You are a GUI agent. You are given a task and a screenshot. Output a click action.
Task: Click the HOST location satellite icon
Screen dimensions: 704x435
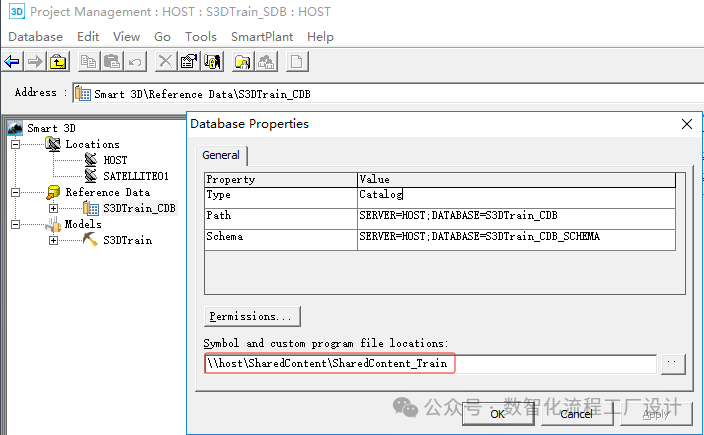[91, 160]
